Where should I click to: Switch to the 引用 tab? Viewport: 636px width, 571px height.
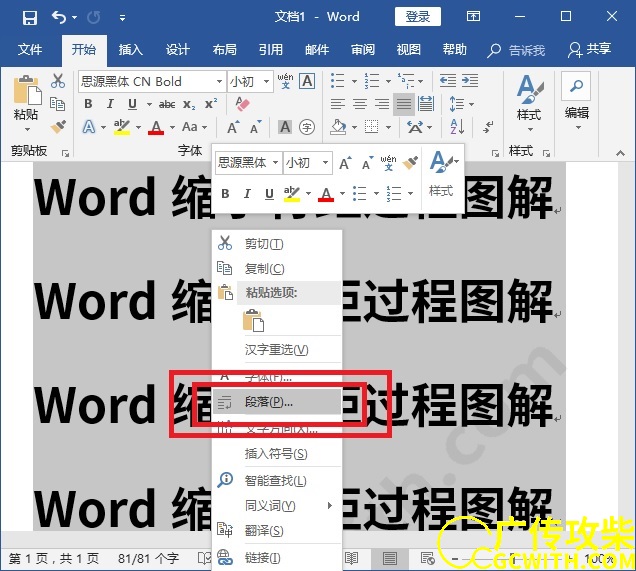[271, 49]
